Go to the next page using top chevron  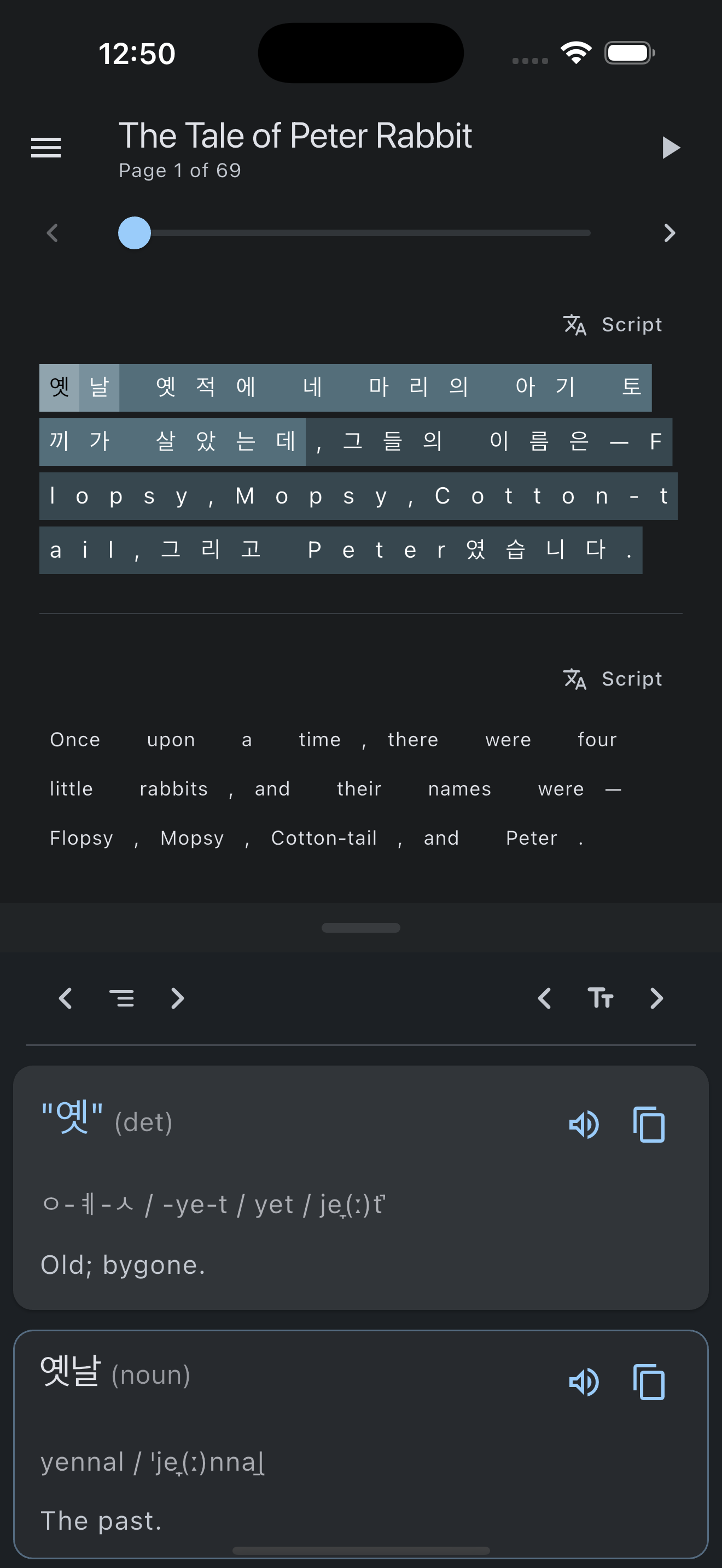tap(669, 232)
